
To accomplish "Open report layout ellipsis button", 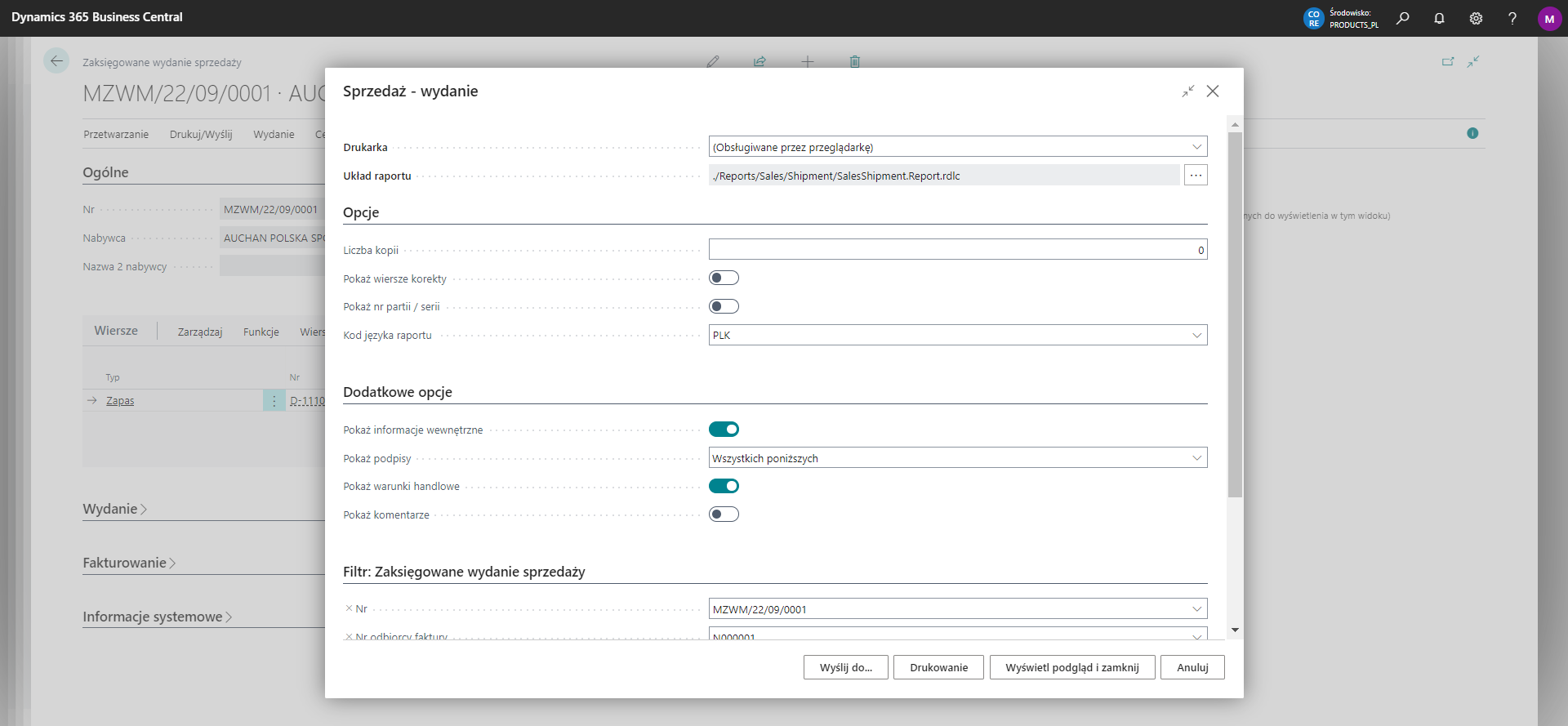I will coord(1196,176).
